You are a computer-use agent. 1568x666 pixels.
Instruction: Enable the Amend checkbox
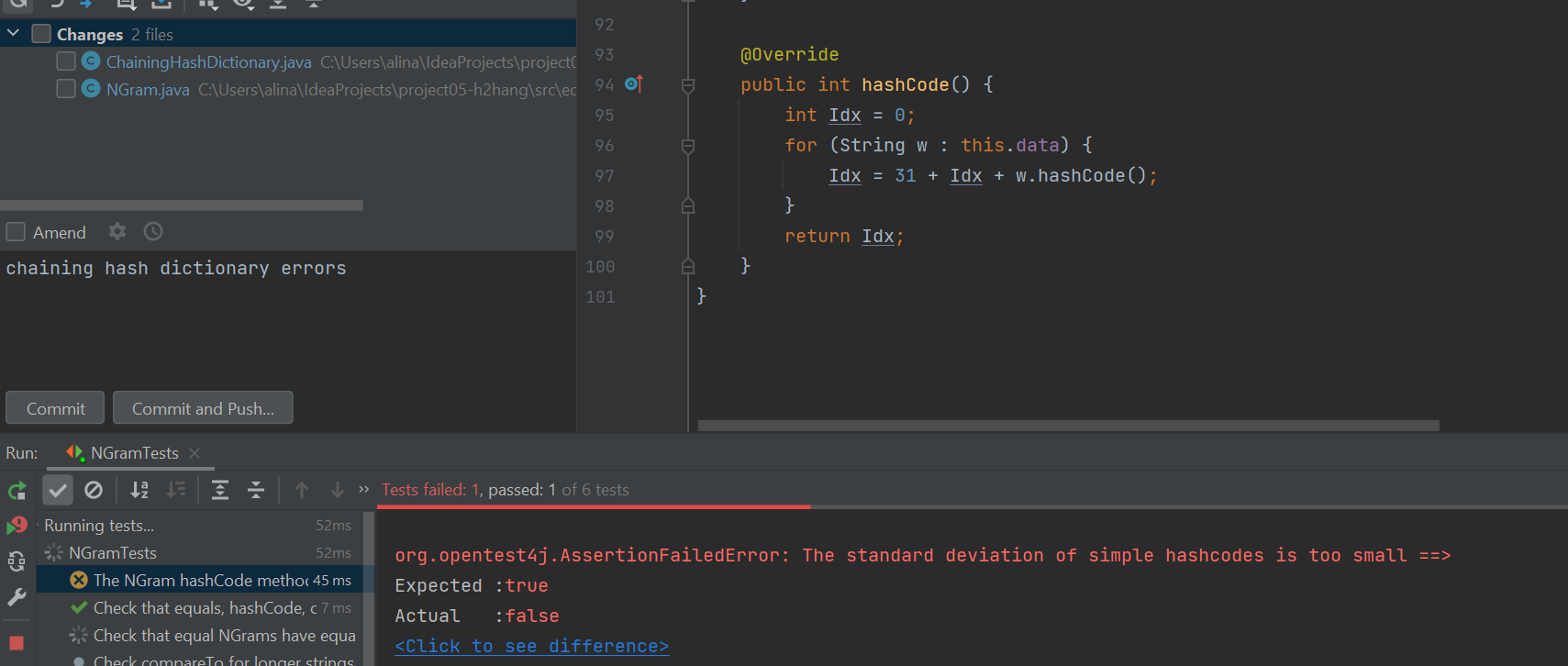(x=16, y=232)
